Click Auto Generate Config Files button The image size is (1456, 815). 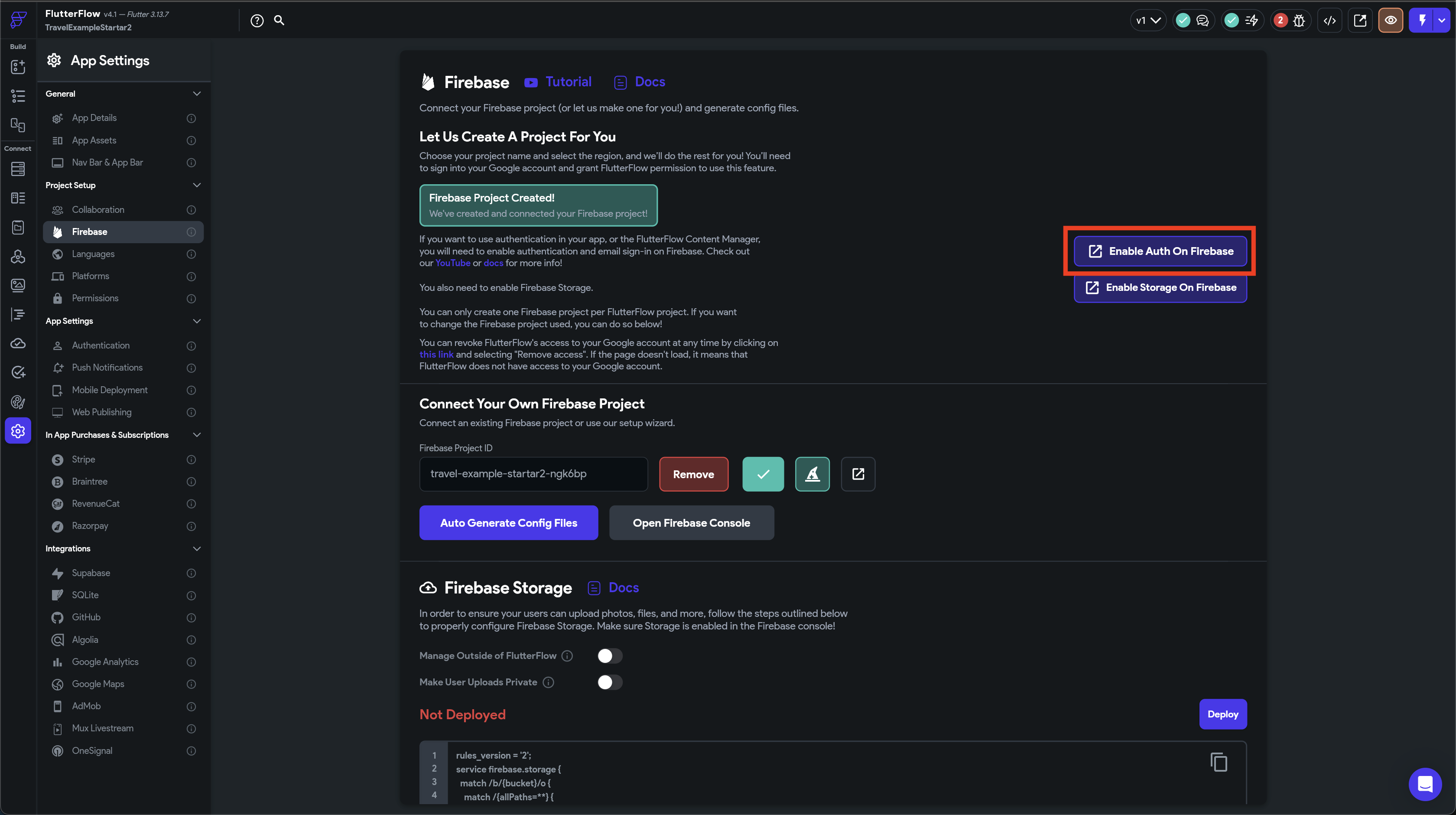point(508,522)
